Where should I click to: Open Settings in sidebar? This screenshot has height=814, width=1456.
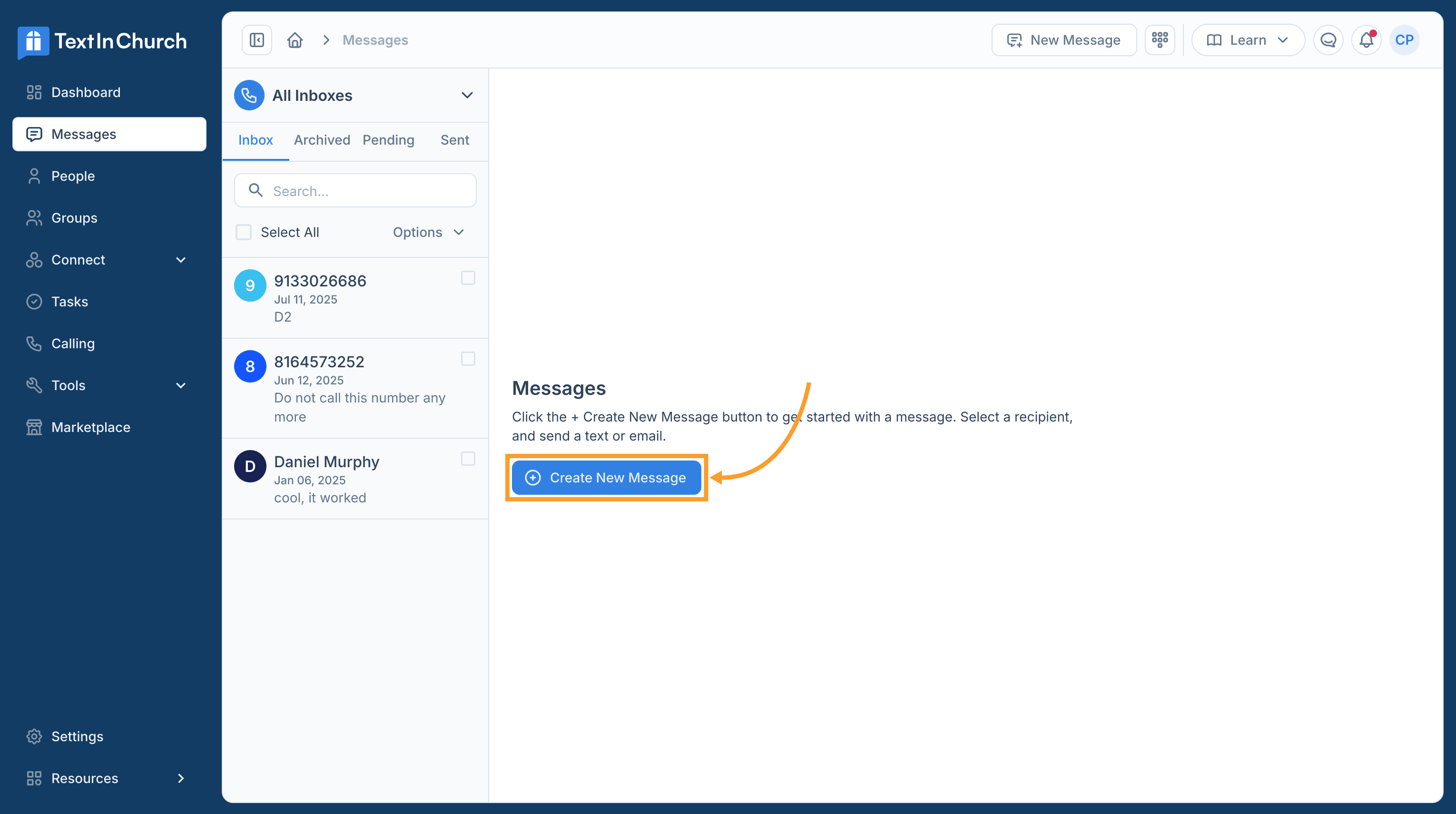(109, 736)
